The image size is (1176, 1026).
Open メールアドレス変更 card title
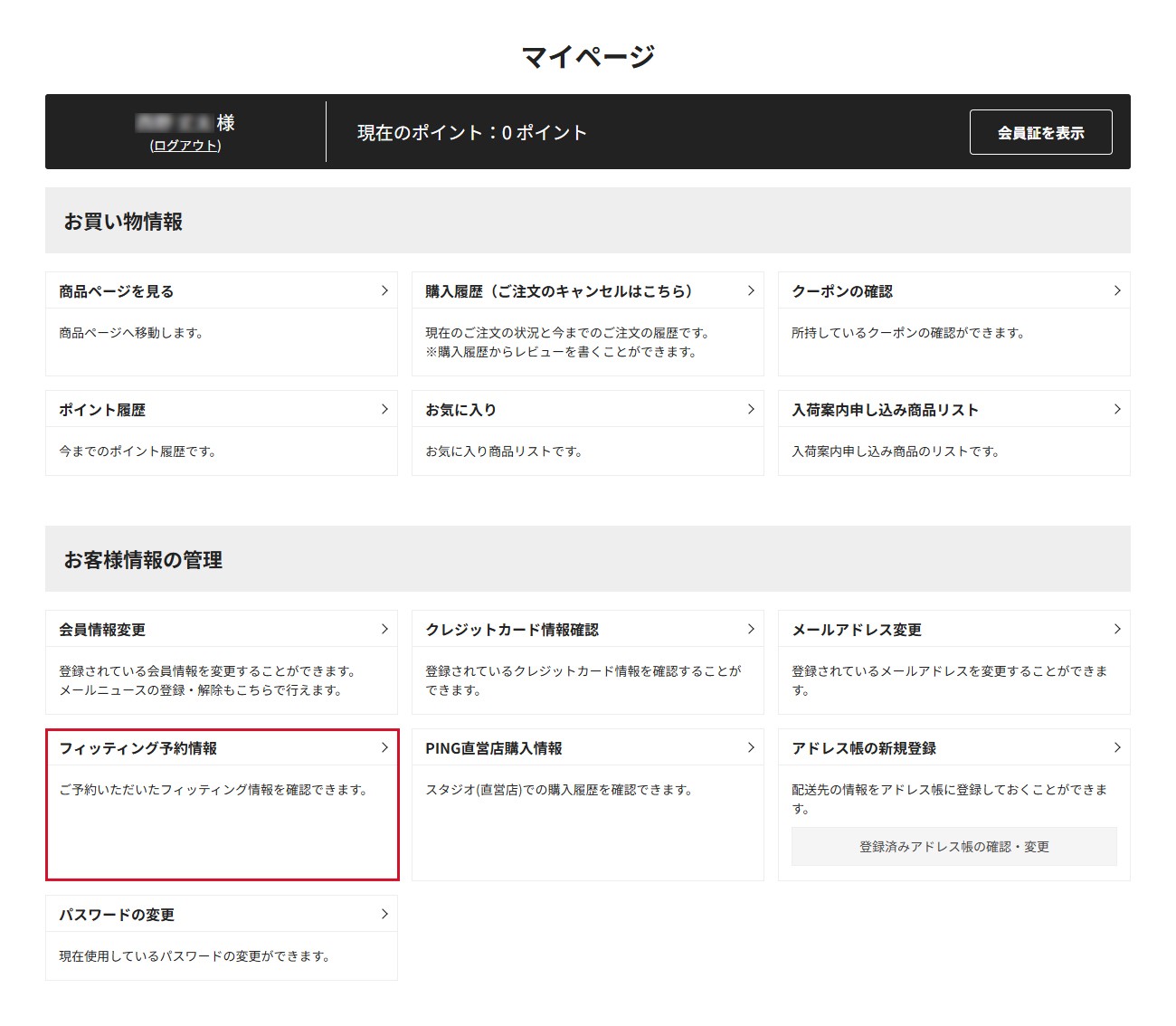point(857,630)
